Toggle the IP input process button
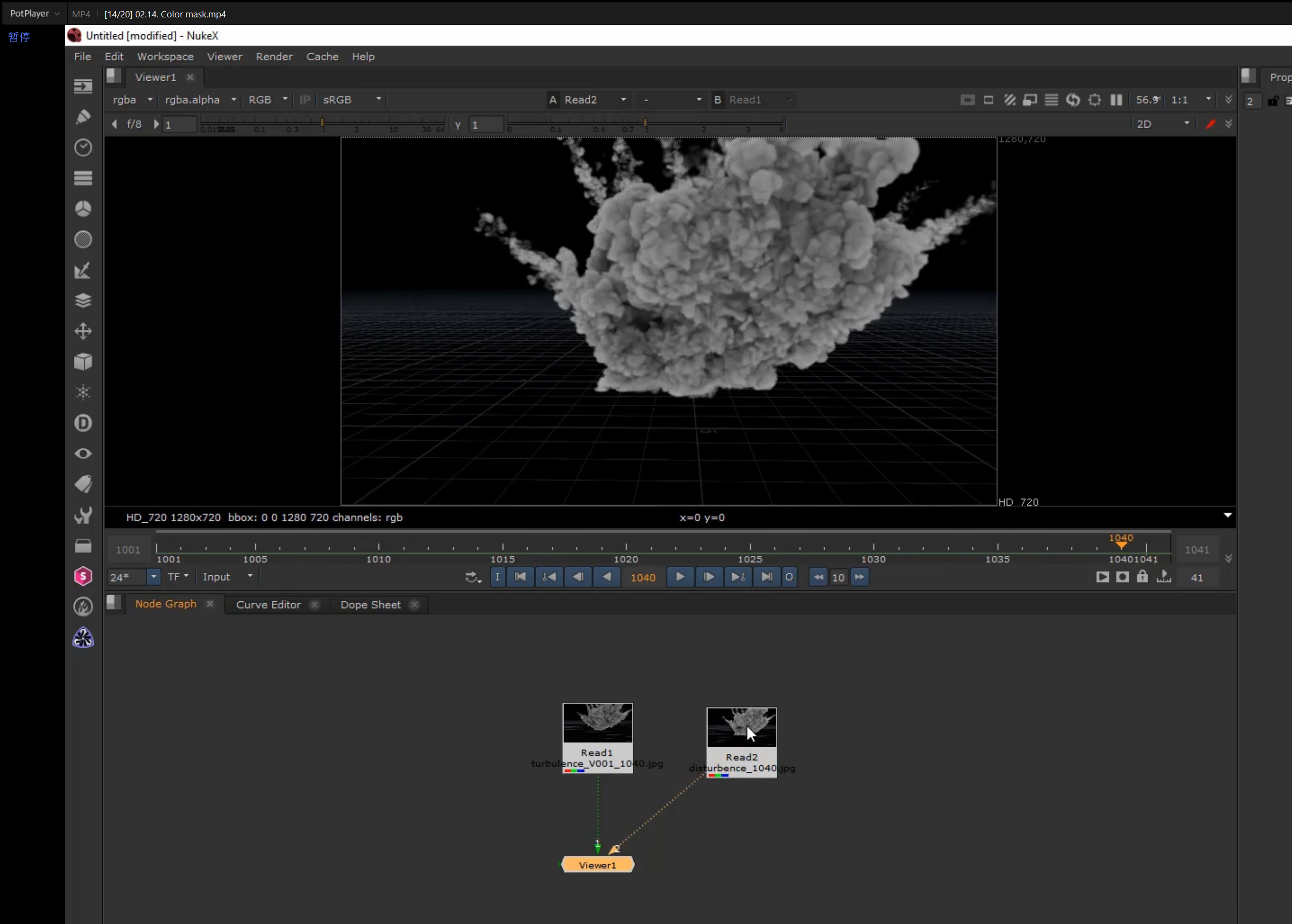Image resolution: width=1292 pixels, height=924 pixels. pyautogui.click(x=305, y=100)
